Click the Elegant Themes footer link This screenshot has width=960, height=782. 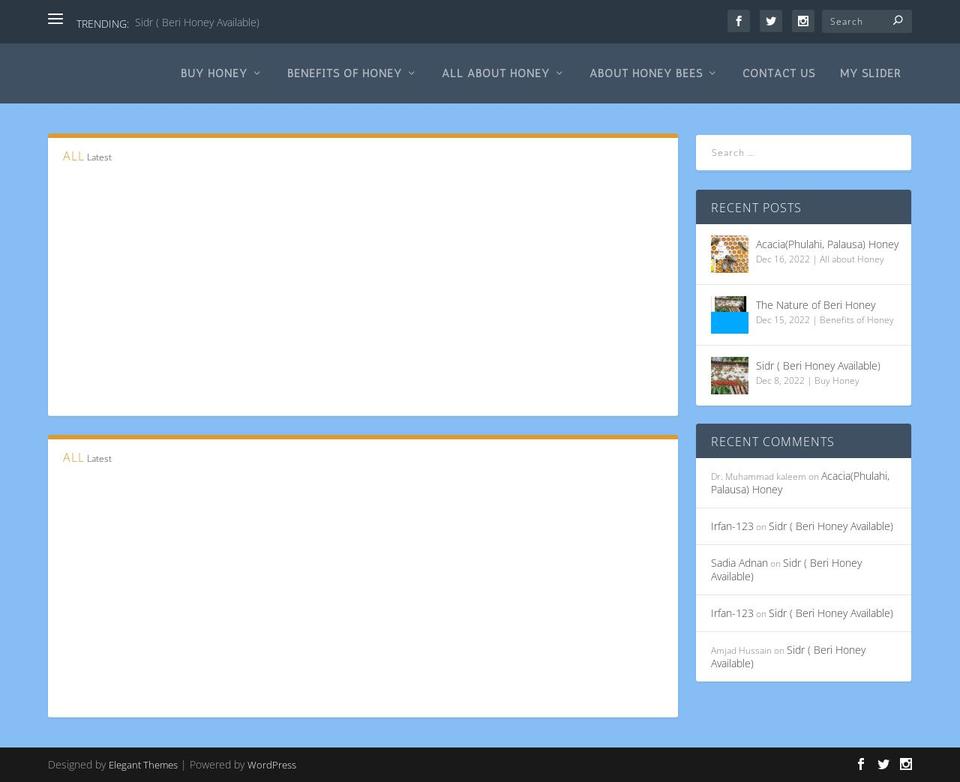(143, 765)
